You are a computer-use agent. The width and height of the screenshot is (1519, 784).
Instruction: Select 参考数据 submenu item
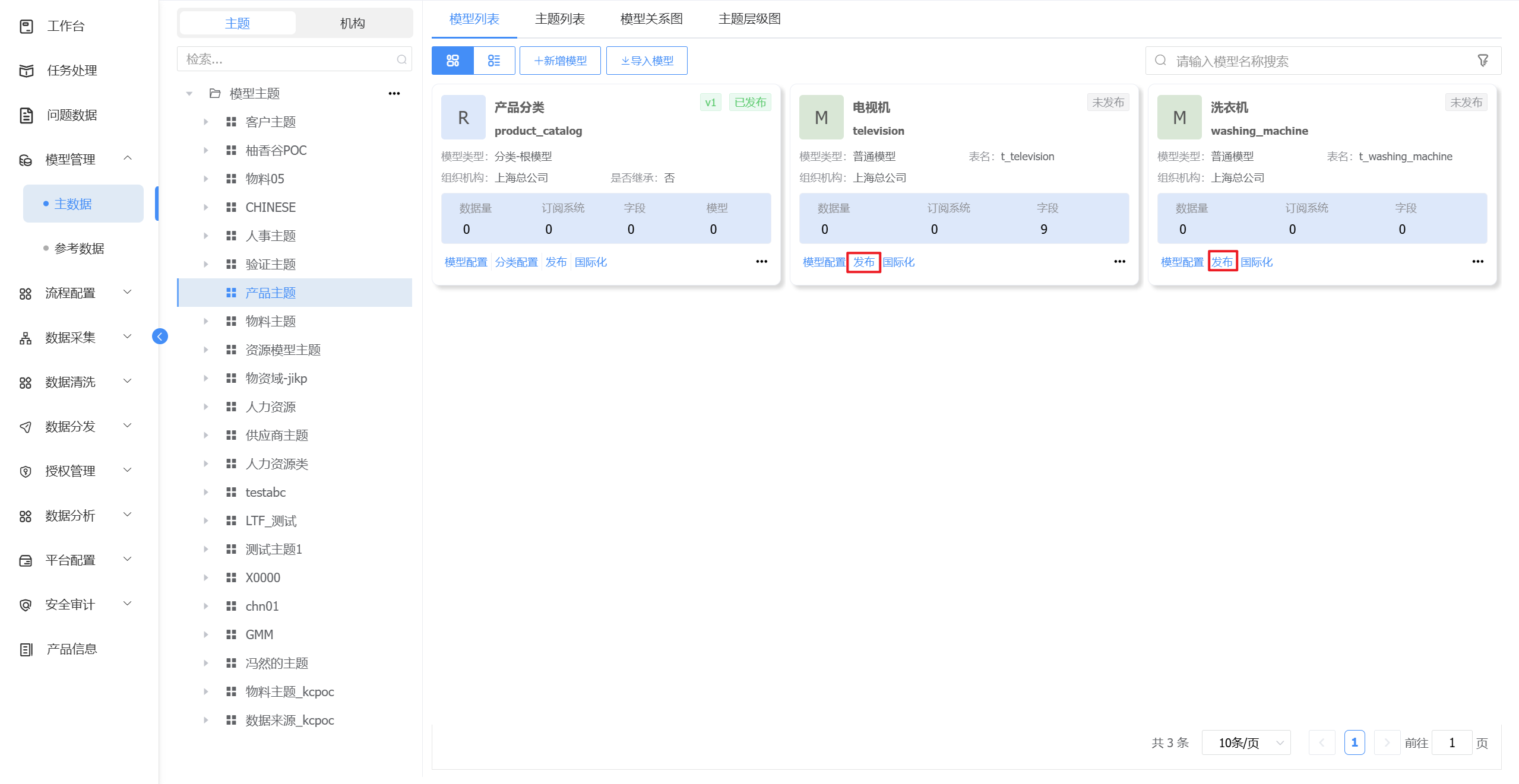pos(79,248)
